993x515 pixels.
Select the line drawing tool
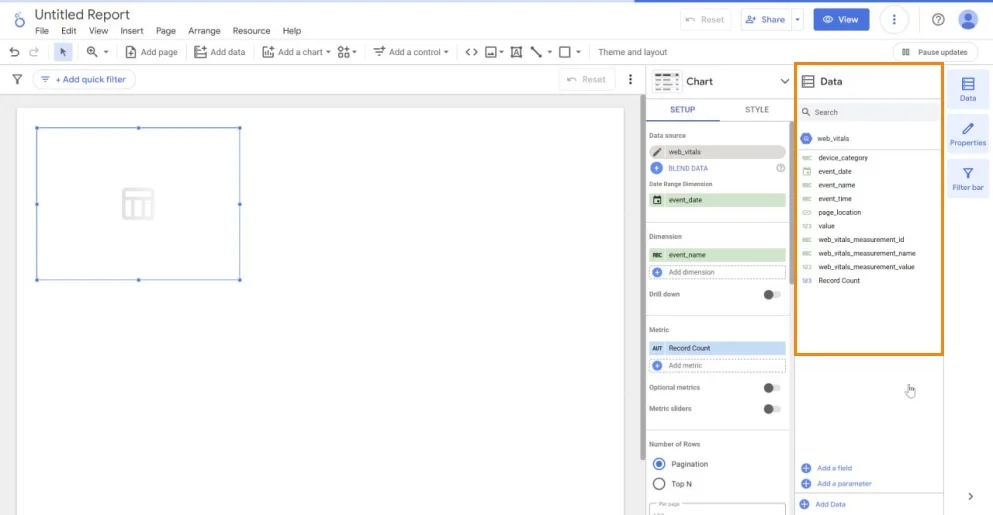pos(536,52)
